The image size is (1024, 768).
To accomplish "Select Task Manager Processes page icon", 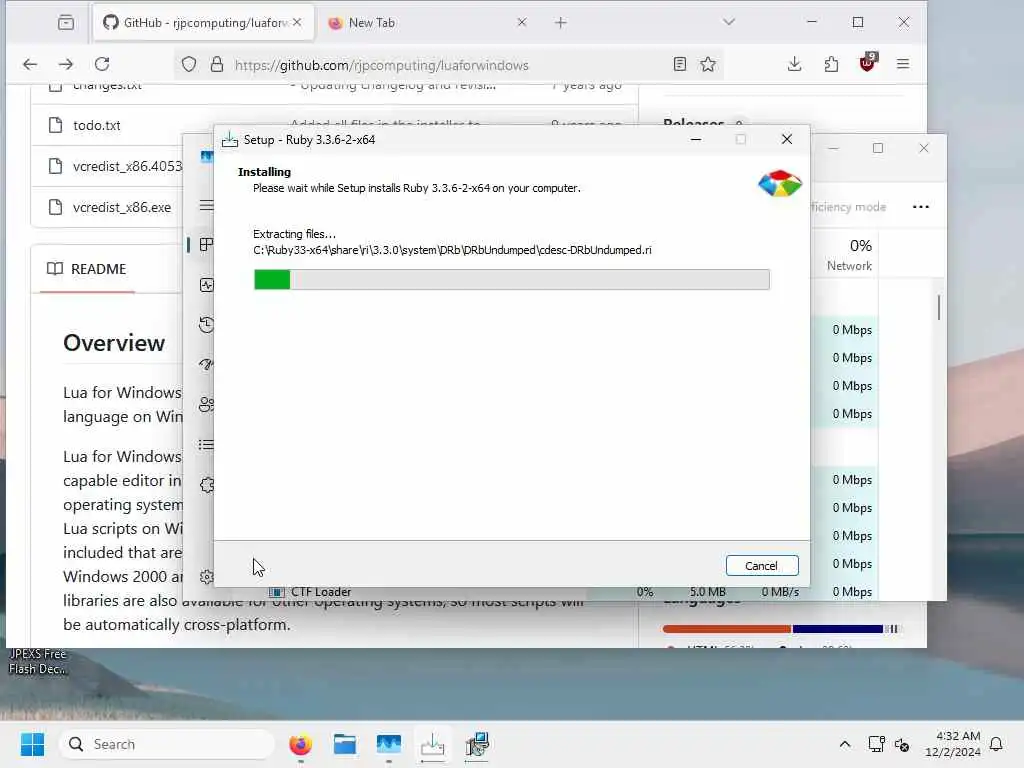I will [x=206, y=245].
